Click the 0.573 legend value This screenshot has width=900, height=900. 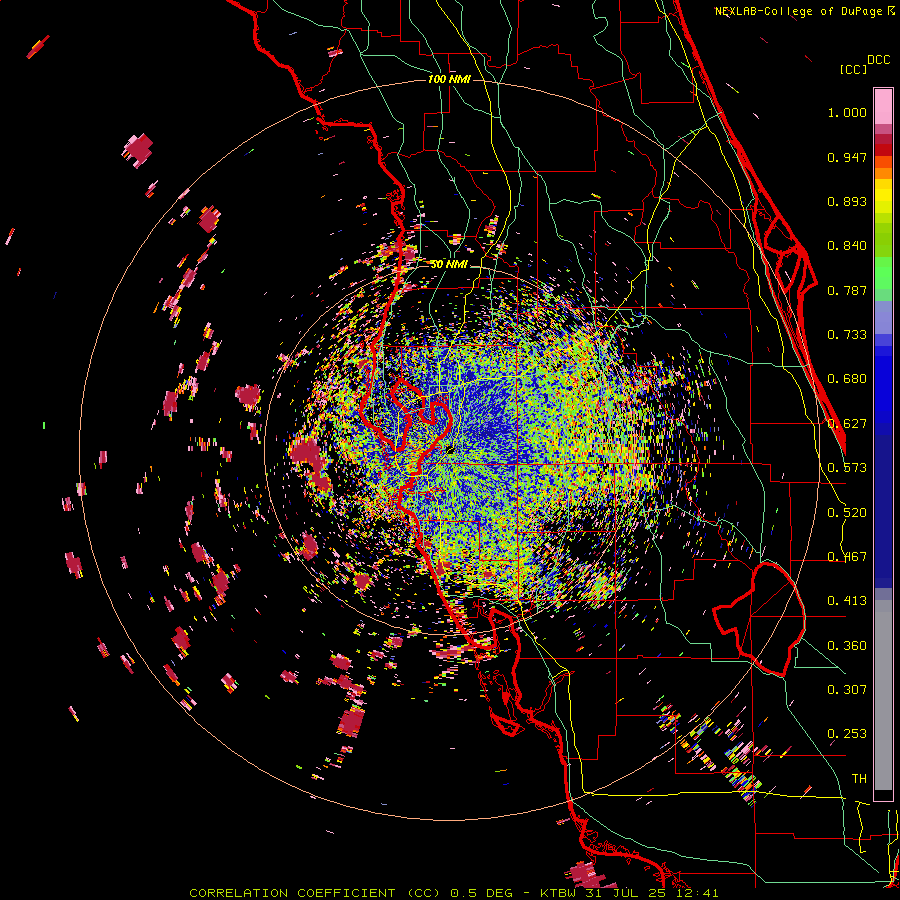coord(847,468)
